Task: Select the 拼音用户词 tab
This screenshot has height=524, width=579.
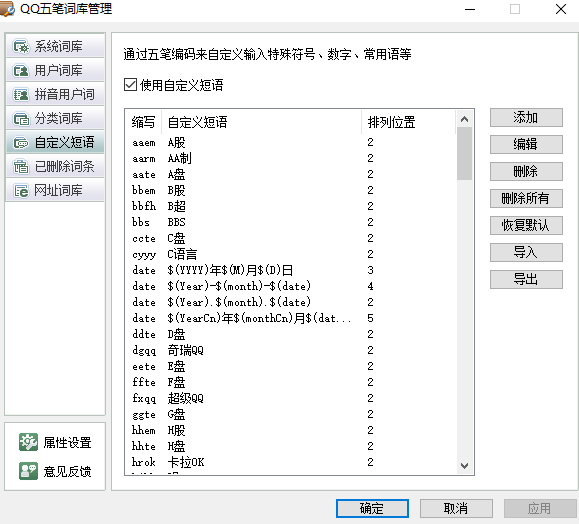Action: pyautogui.click(x=55, y=94)
